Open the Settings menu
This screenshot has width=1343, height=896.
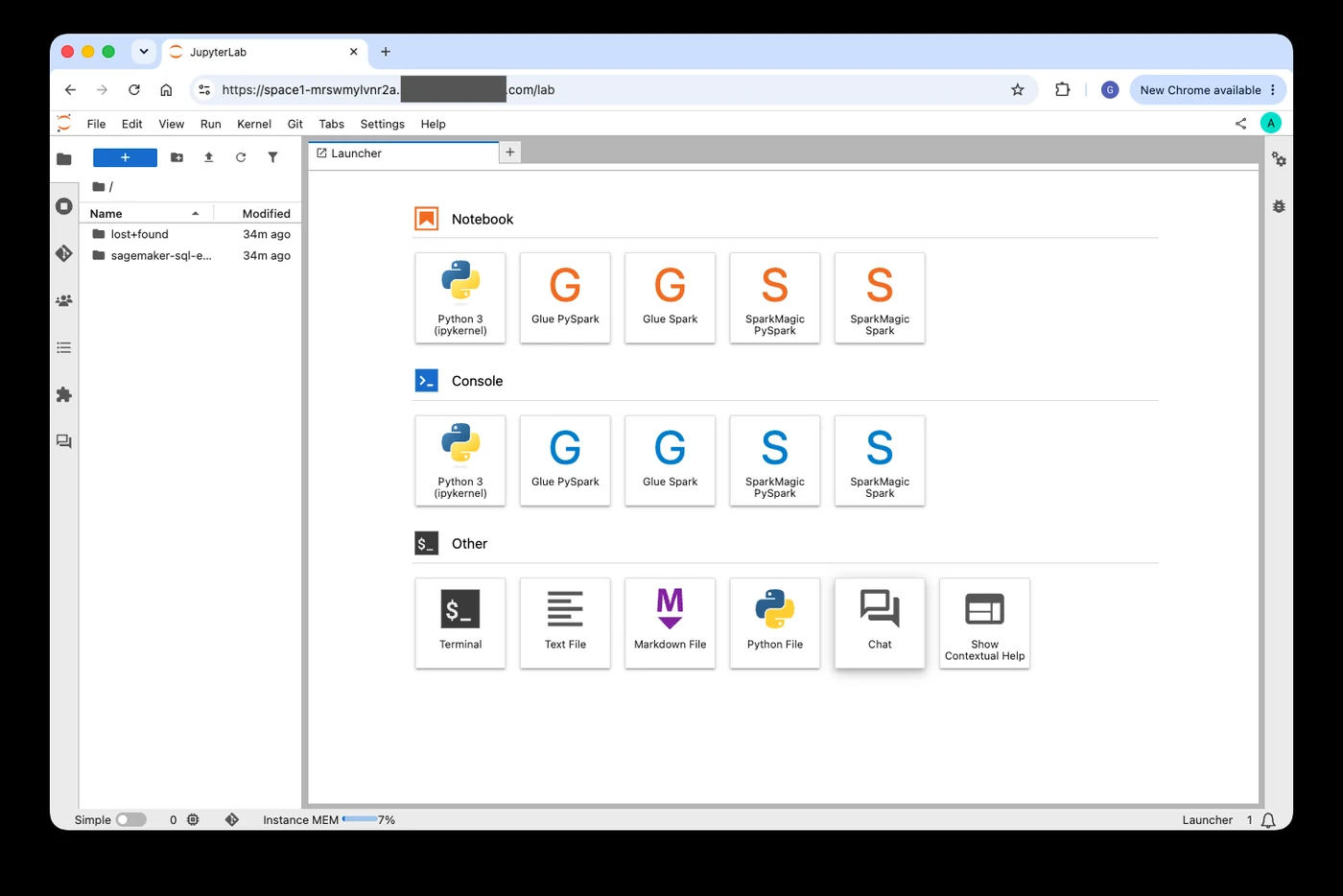pos(383,124)
